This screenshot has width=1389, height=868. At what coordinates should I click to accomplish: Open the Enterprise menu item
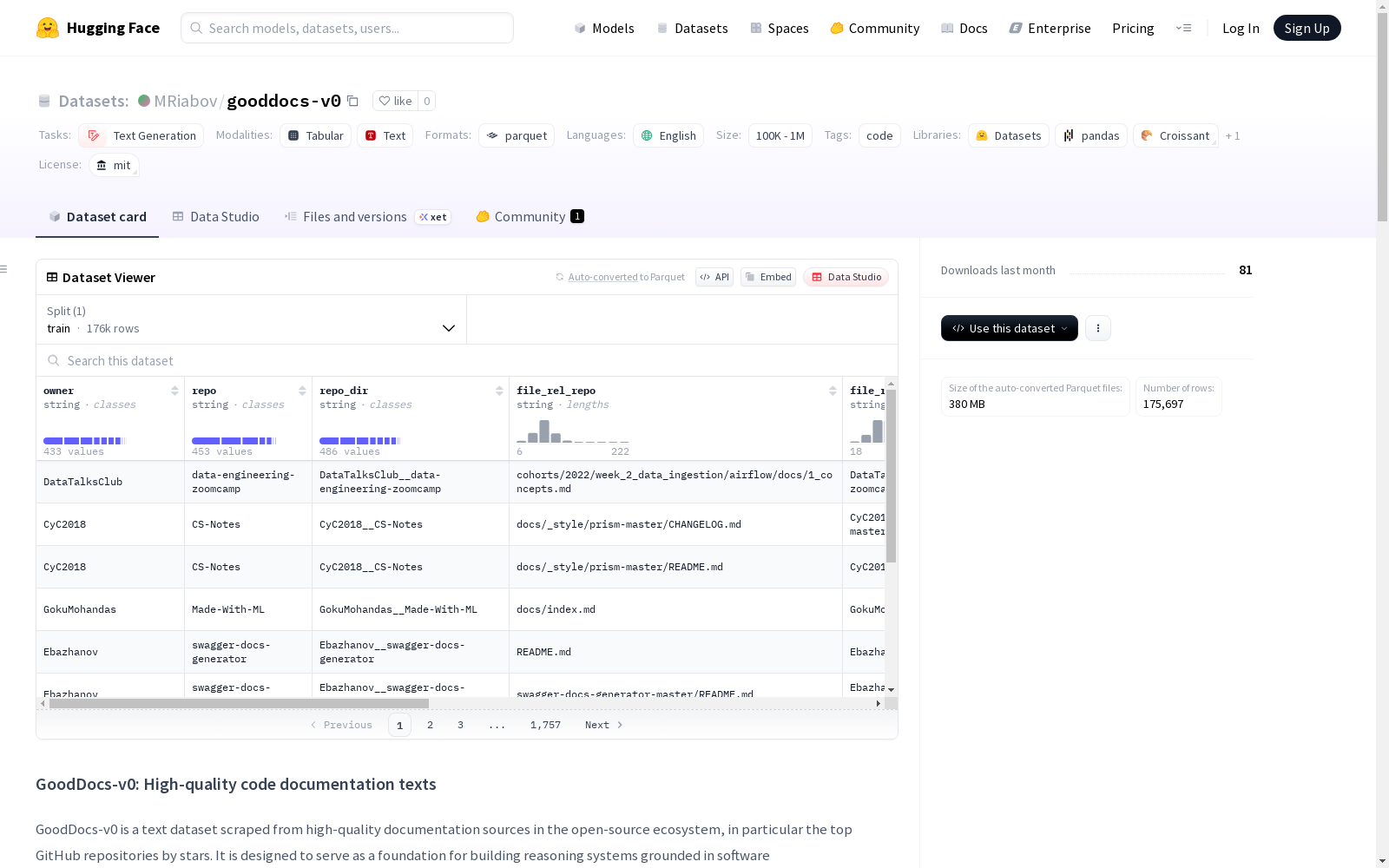coord(1050,28)
